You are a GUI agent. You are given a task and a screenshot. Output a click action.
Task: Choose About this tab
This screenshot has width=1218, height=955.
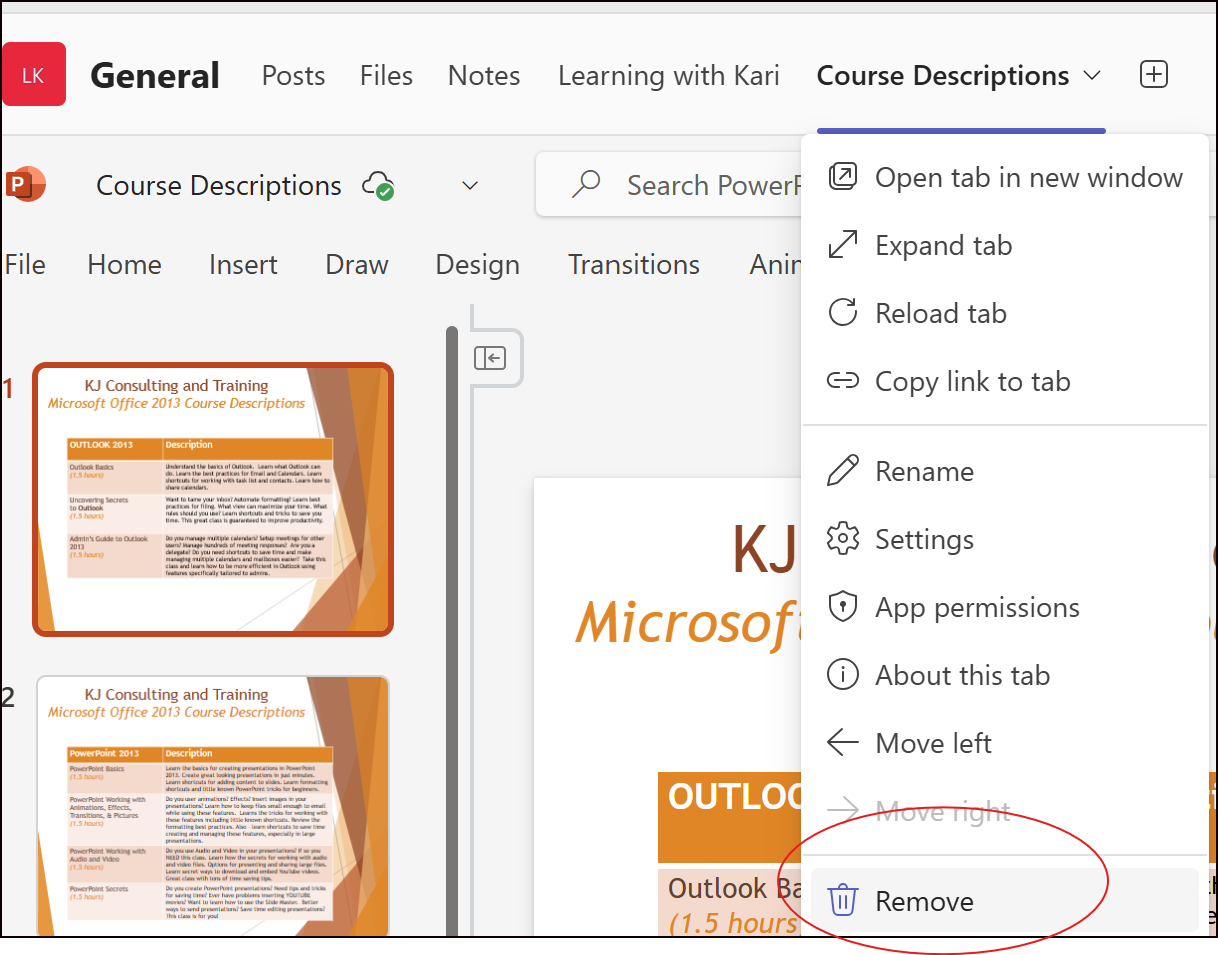(1004, 675)
